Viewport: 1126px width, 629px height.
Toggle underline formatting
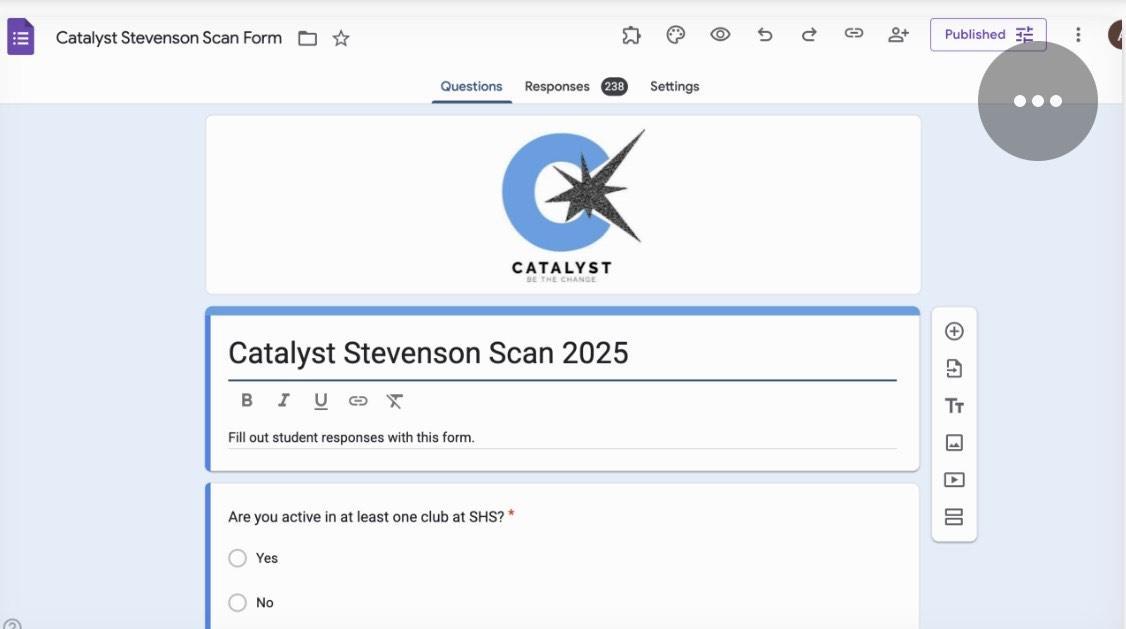click(x=321, y=401)
